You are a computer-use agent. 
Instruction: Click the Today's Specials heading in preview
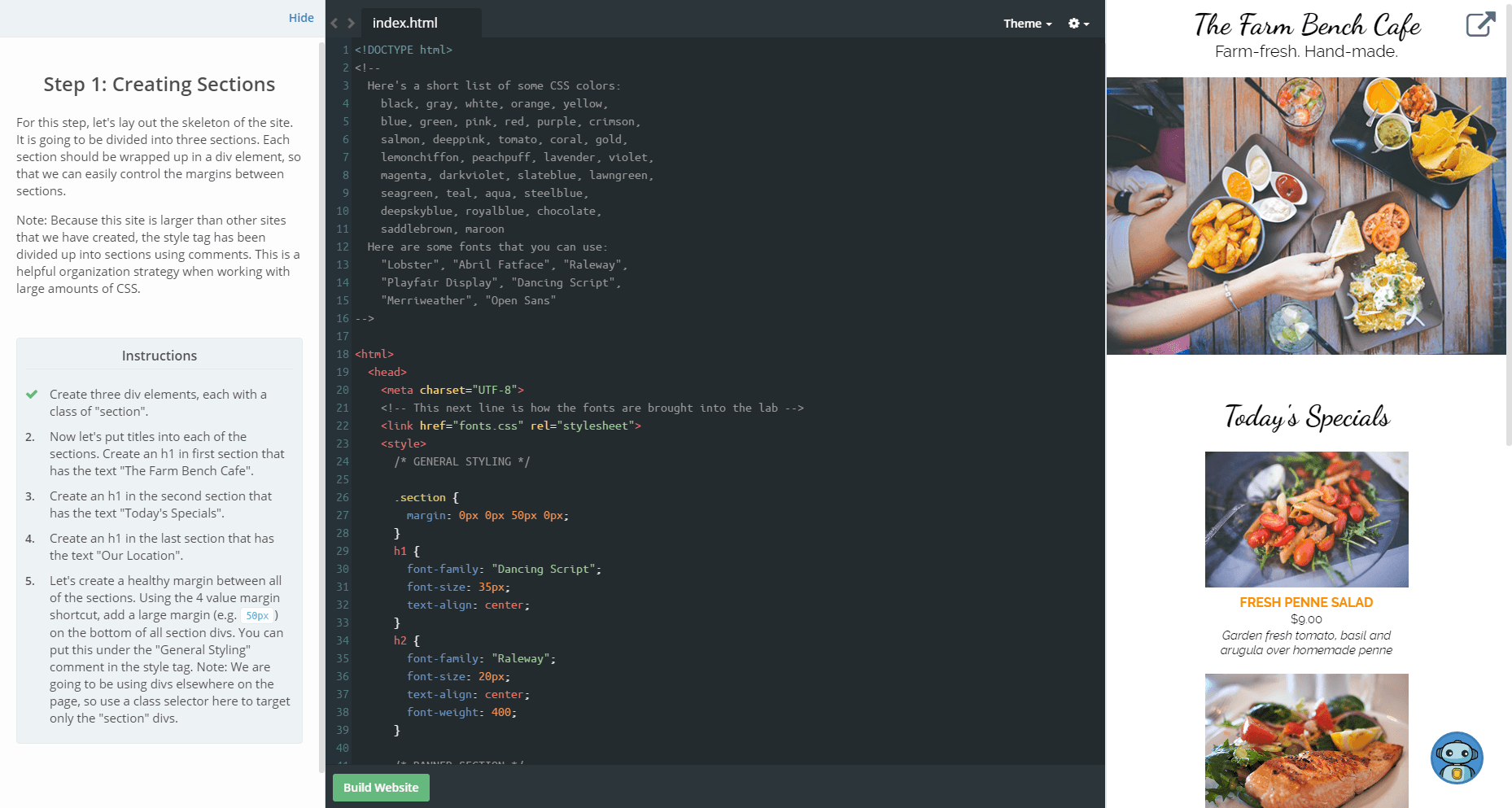point(1306,417)
